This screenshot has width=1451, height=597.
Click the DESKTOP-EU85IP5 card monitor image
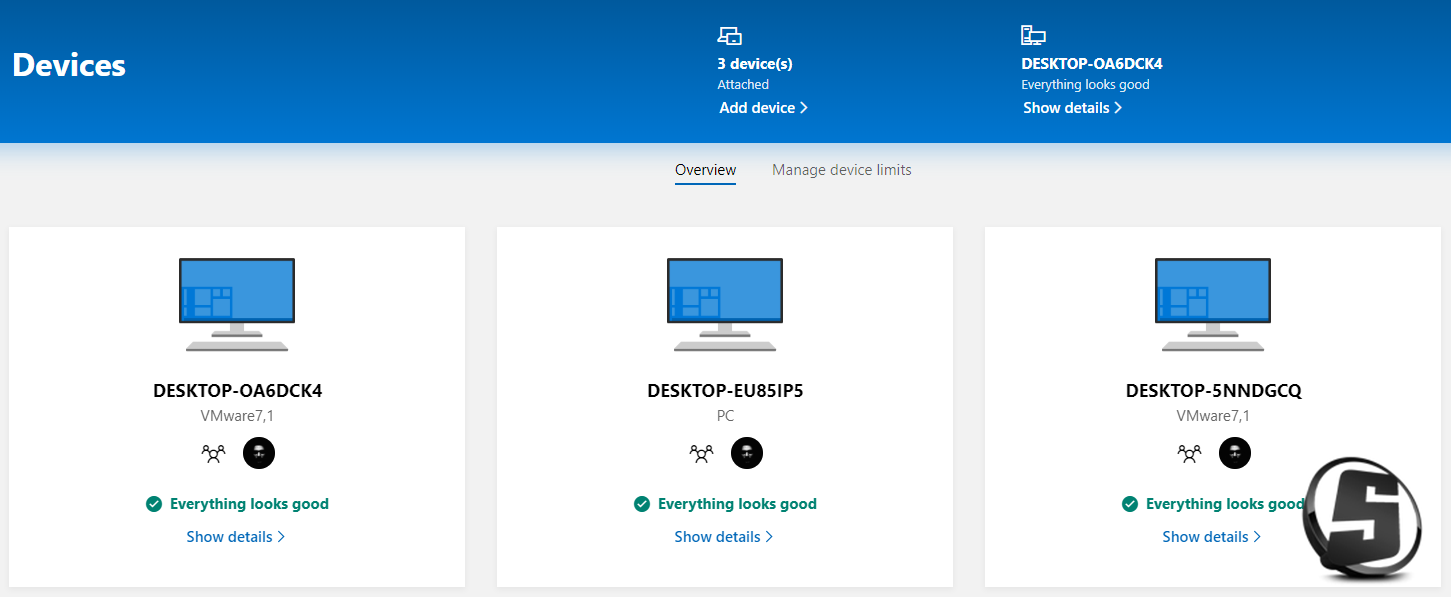tap(725, 304)
